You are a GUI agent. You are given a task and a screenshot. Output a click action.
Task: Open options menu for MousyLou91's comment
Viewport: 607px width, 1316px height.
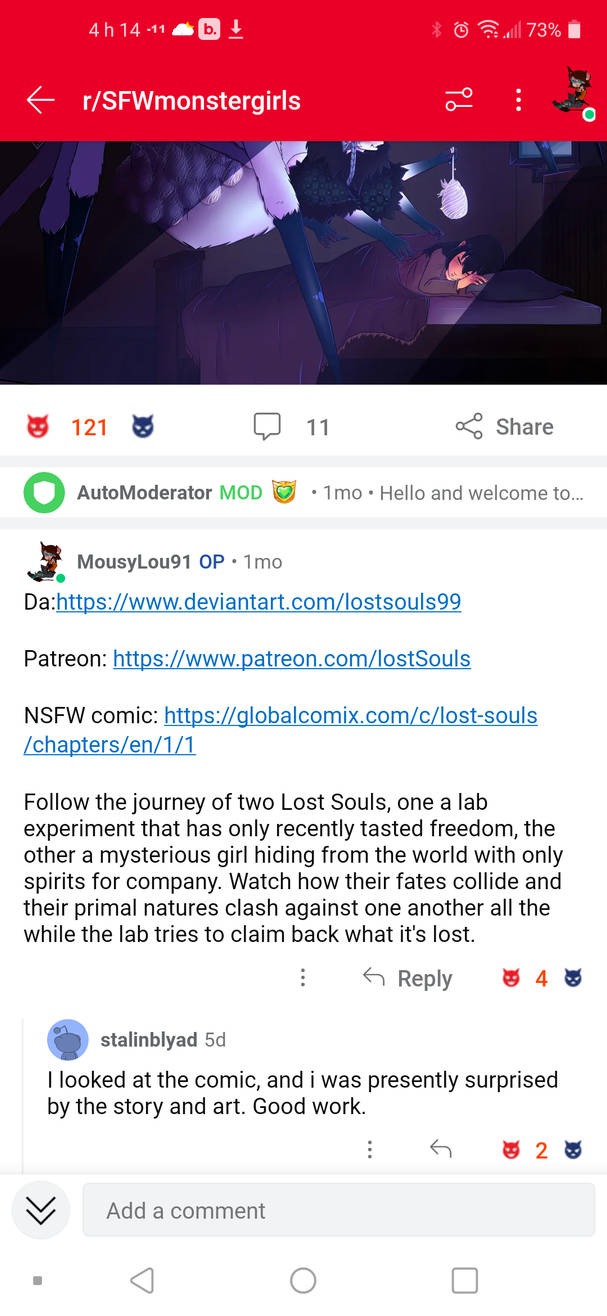303,978
